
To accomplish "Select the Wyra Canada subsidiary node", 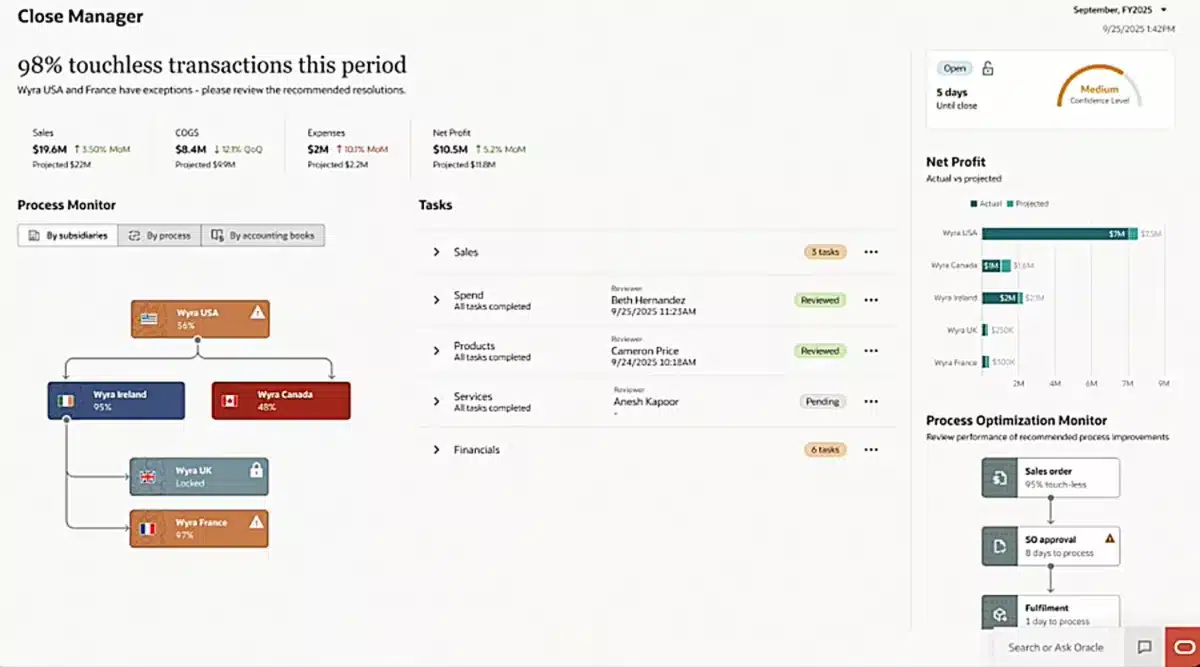I will pos(281,400).
